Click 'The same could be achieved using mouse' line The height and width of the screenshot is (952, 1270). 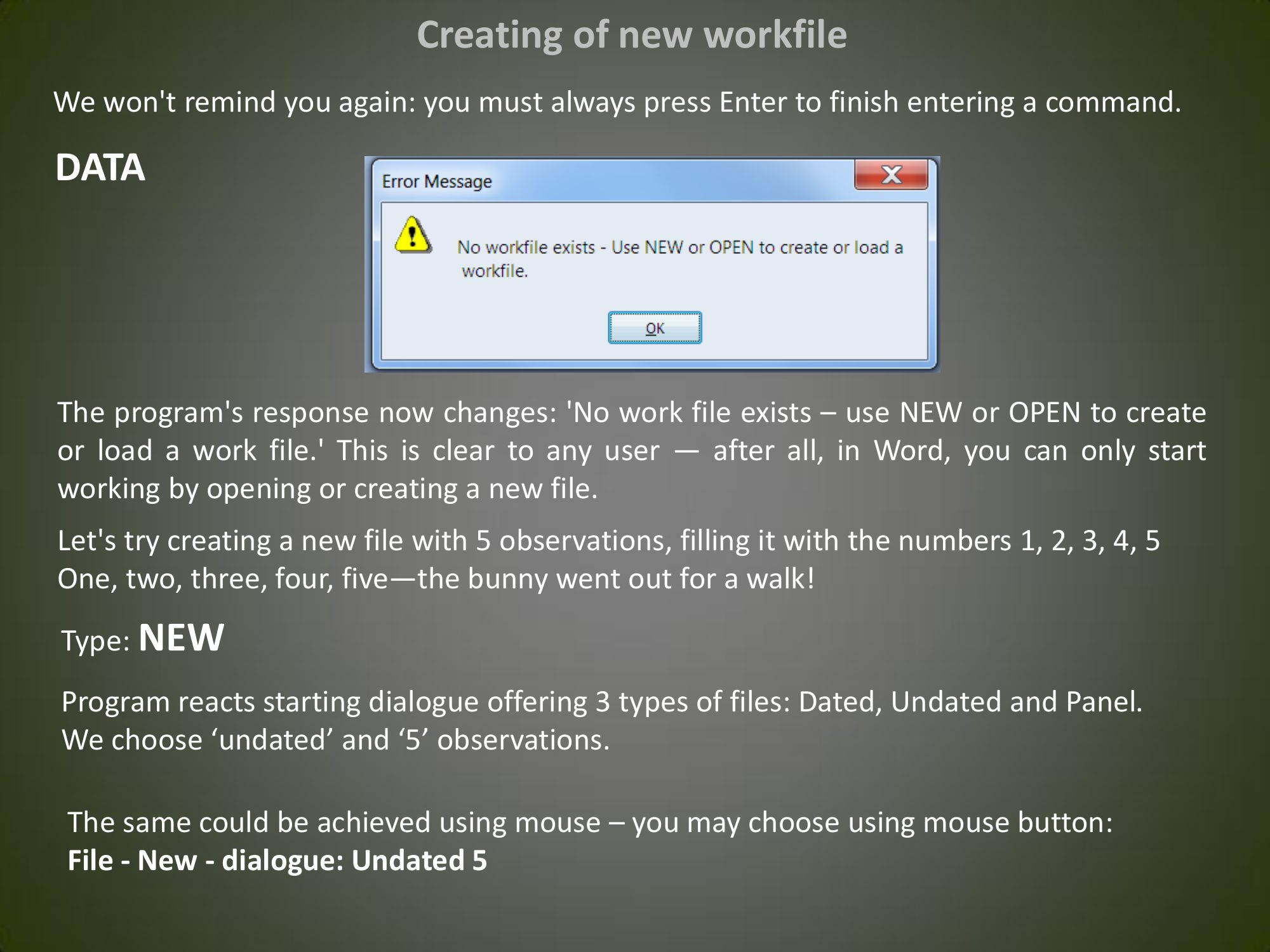589,823
